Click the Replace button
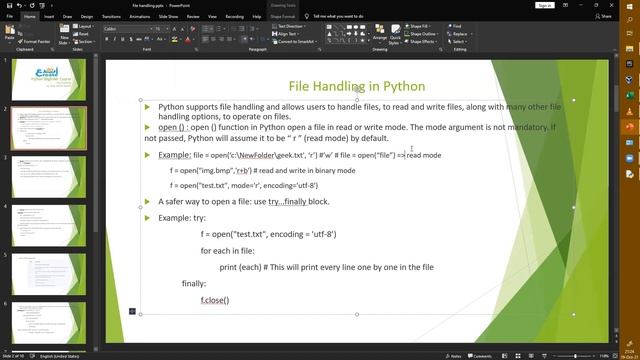 pyautogui.click(x=460, y=34)
